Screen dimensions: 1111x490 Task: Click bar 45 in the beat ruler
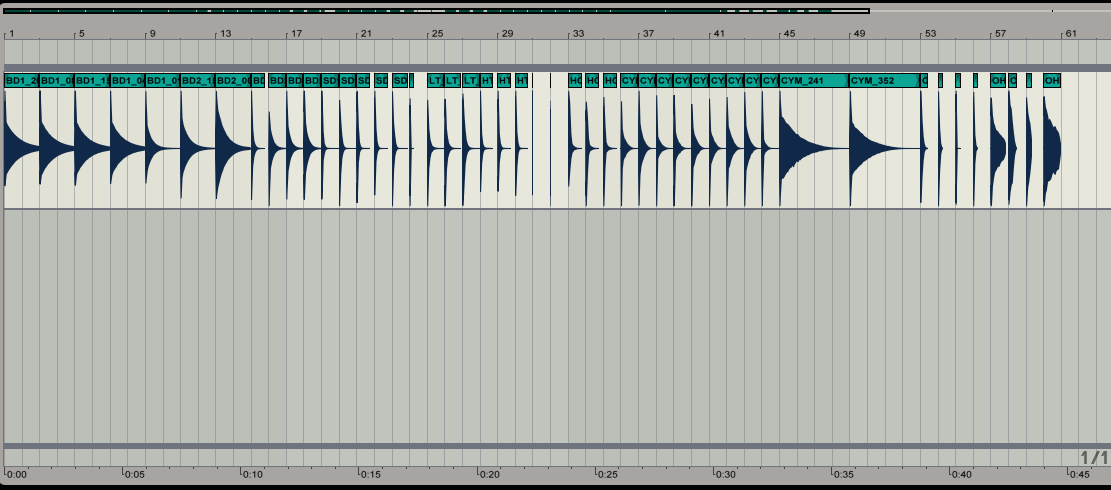[789, 34]
